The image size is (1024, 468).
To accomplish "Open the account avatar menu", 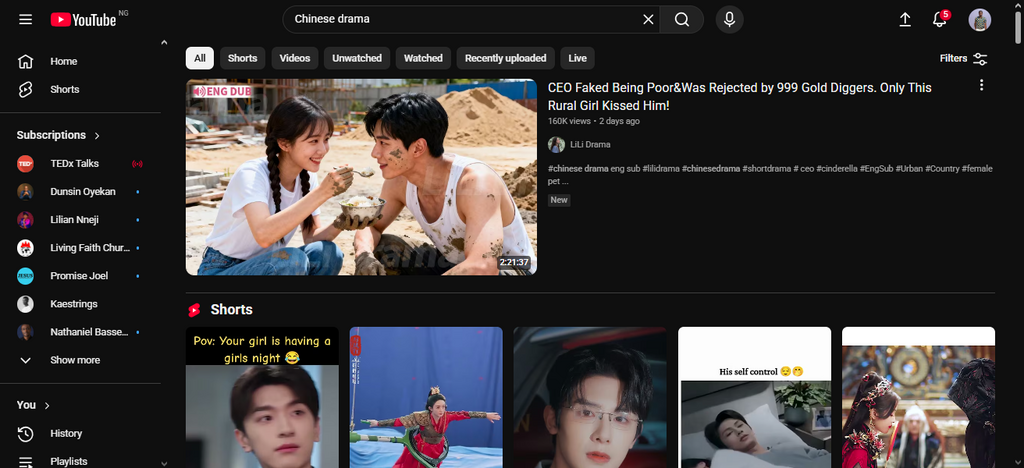I will 979,20.
